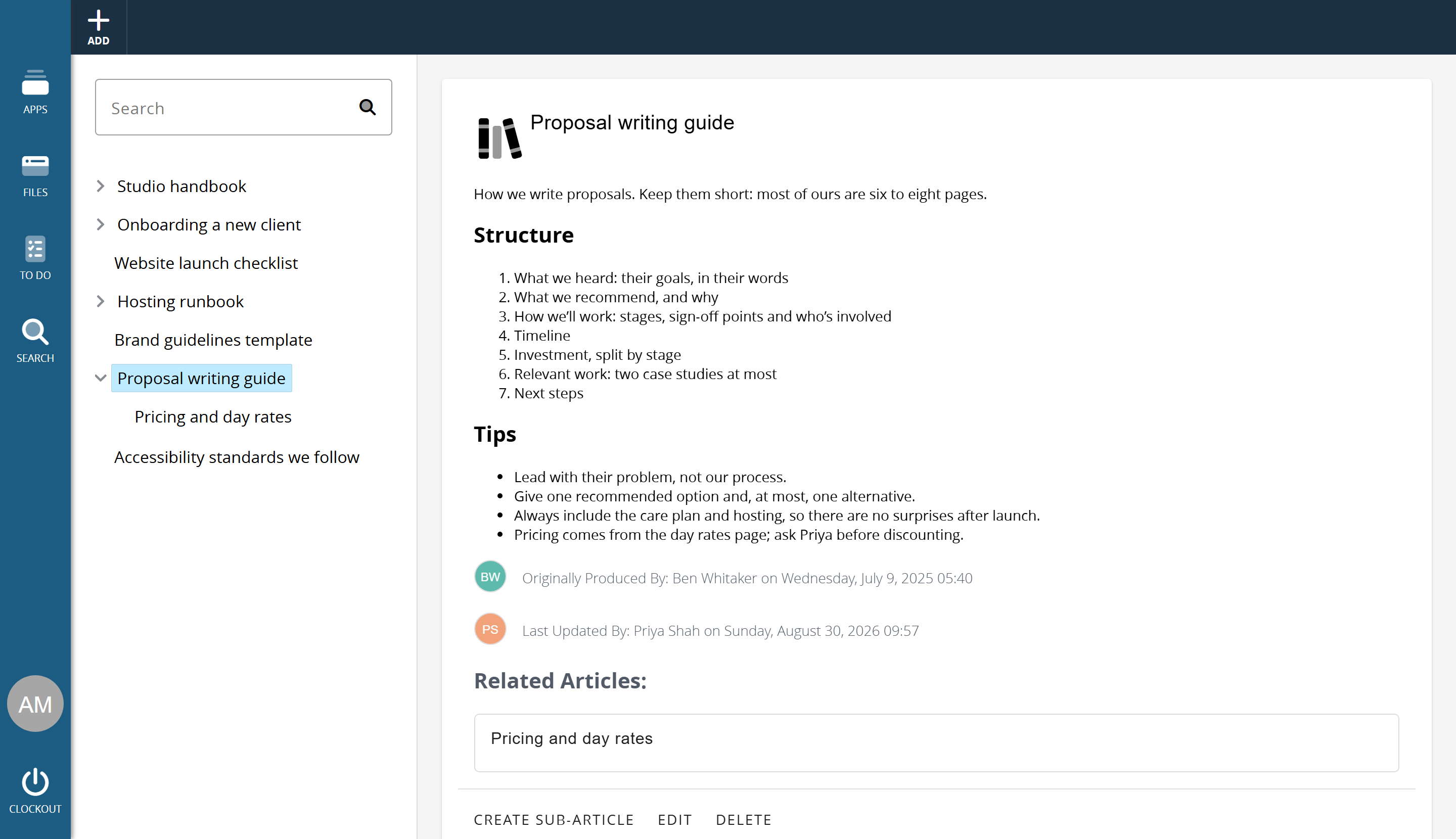1456x839 pixels.
Task: Click 'Originally Produced By: Ben Whitaker' line
Action: click(x=747, y=578)
